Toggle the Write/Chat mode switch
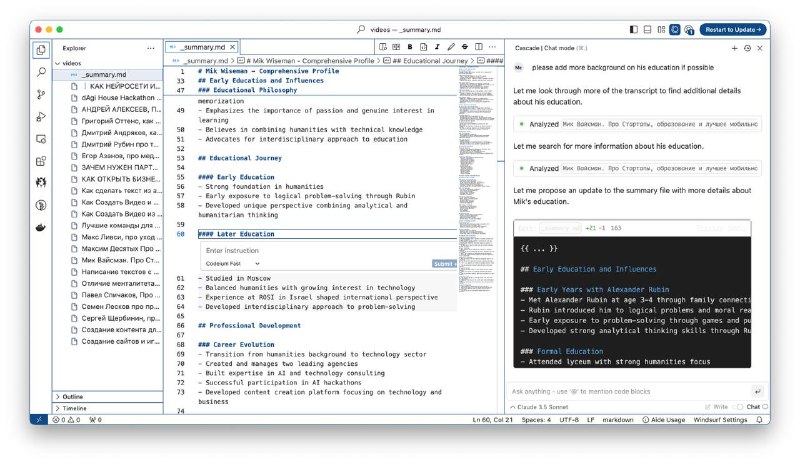Viewport: 800px width, 464px height. click(738, 407)
